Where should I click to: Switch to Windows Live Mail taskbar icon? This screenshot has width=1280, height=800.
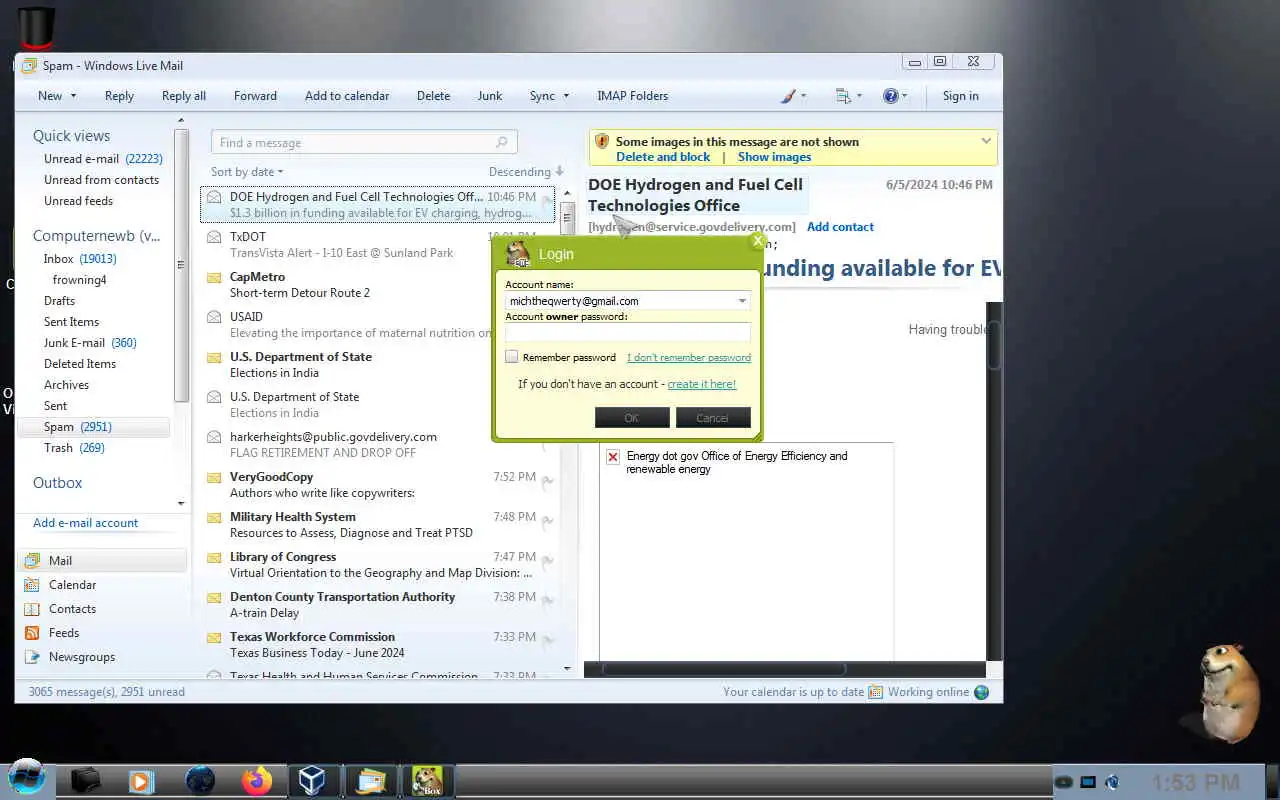coord(371,780)
